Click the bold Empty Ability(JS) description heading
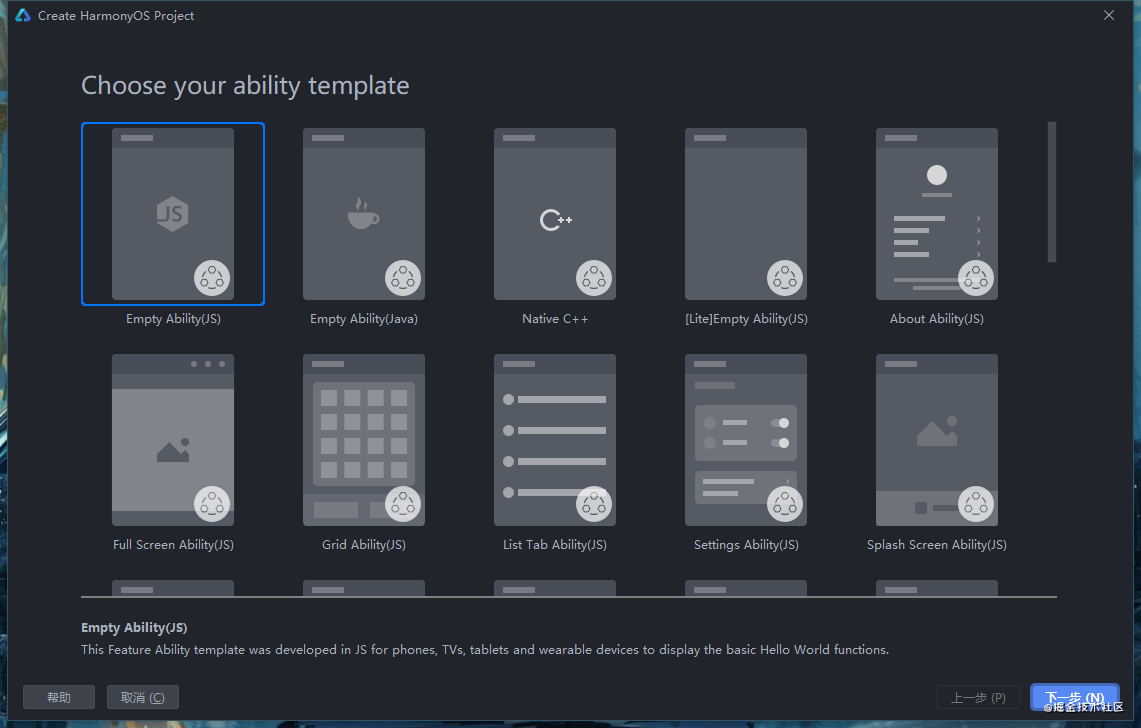The width and height of the screenshot is (1141, 728). coord(134,628)
